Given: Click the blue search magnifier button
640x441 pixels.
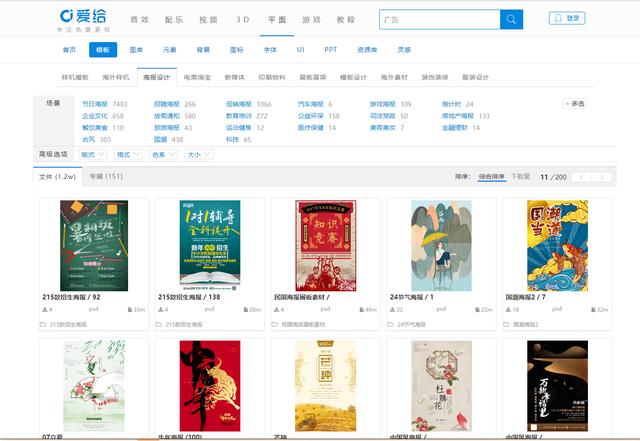Looking at the screenshot, I should 511,19.
